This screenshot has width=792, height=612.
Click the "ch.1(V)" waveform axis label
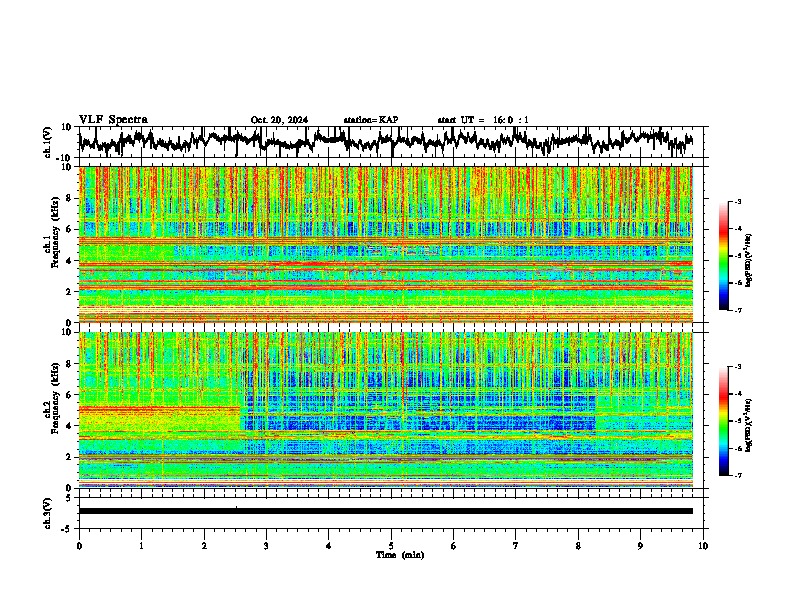pyautogui.click(x=48, y=142)
